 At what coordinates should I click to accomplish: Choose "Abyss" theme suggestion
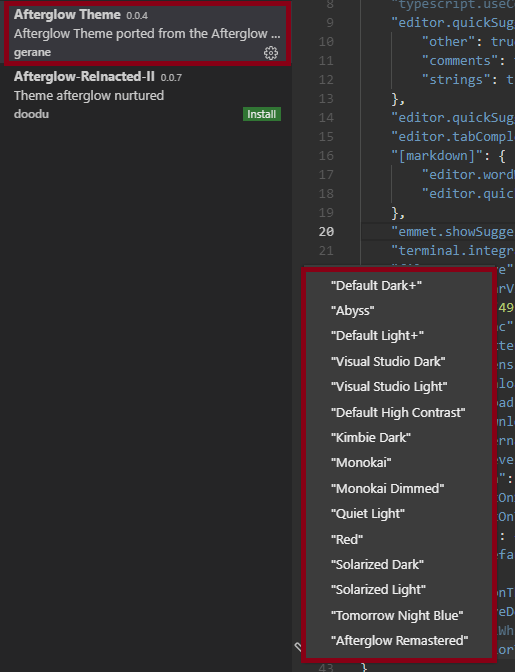(353, 310)
